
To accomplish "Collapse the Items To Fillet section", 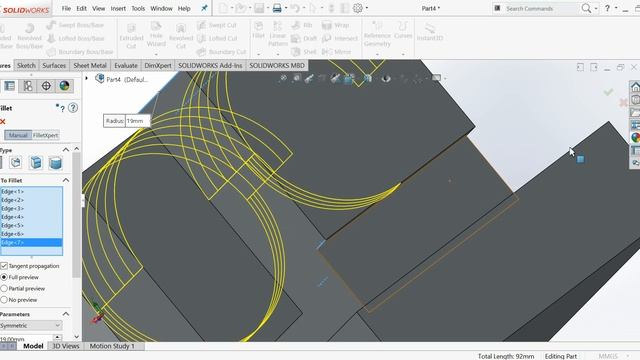I will (66, 180).
